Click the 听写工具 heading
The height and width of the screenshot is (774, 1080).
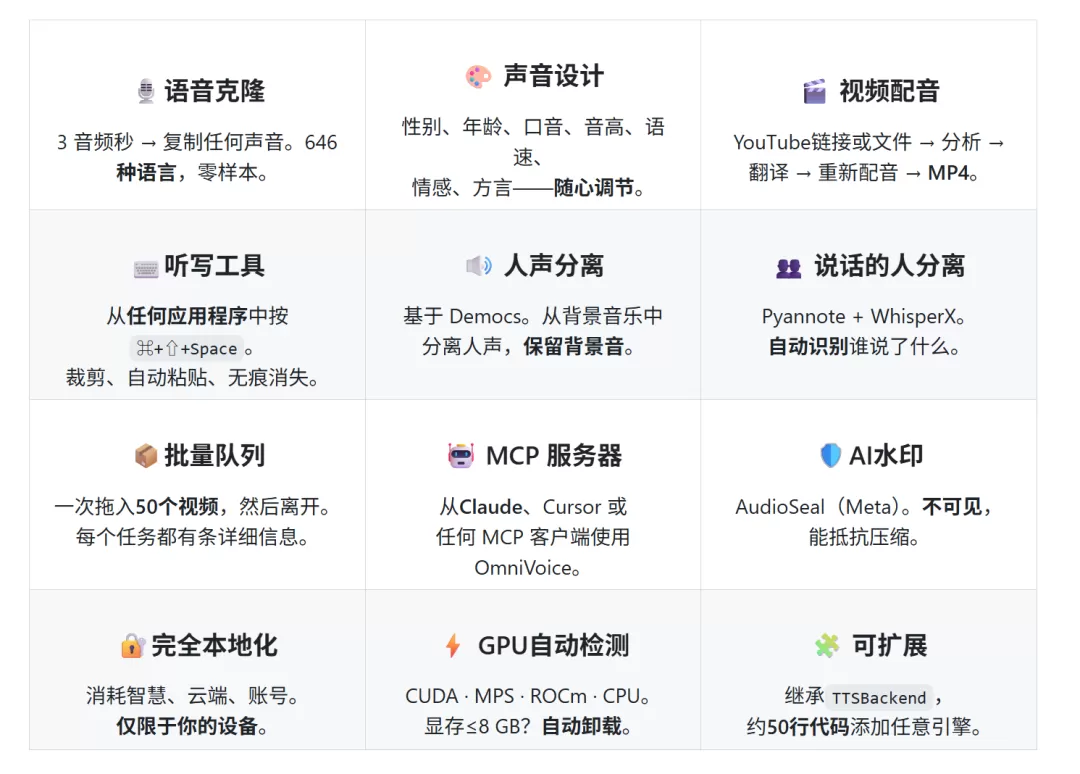pyautogui.click(x=215, y=266)
